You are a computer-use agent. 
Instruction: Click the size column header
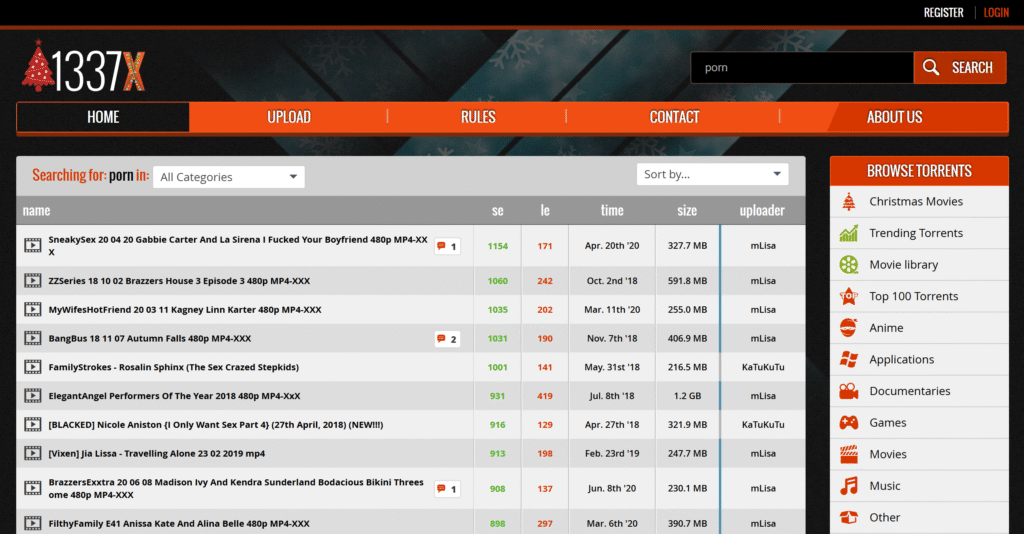(687, 211)
